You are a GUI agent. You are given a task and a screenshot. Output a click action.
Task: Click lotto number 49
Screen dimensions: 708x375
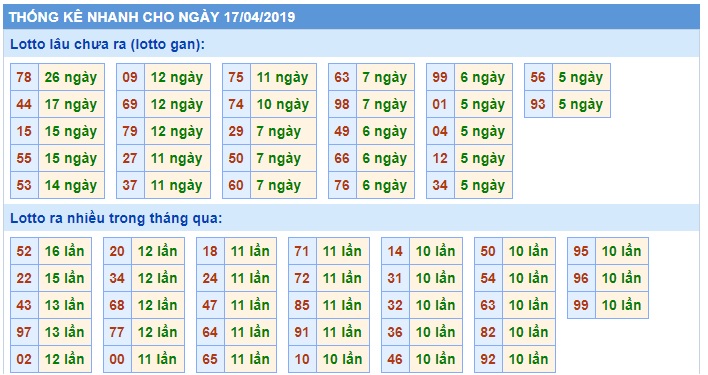pos(342,131)
